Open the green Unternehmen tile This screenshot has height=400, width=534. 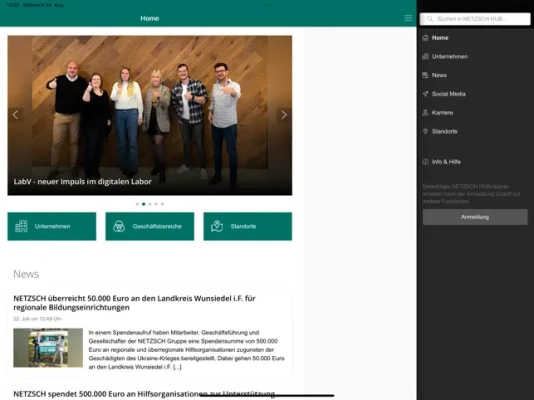click(x=52, y=226)
